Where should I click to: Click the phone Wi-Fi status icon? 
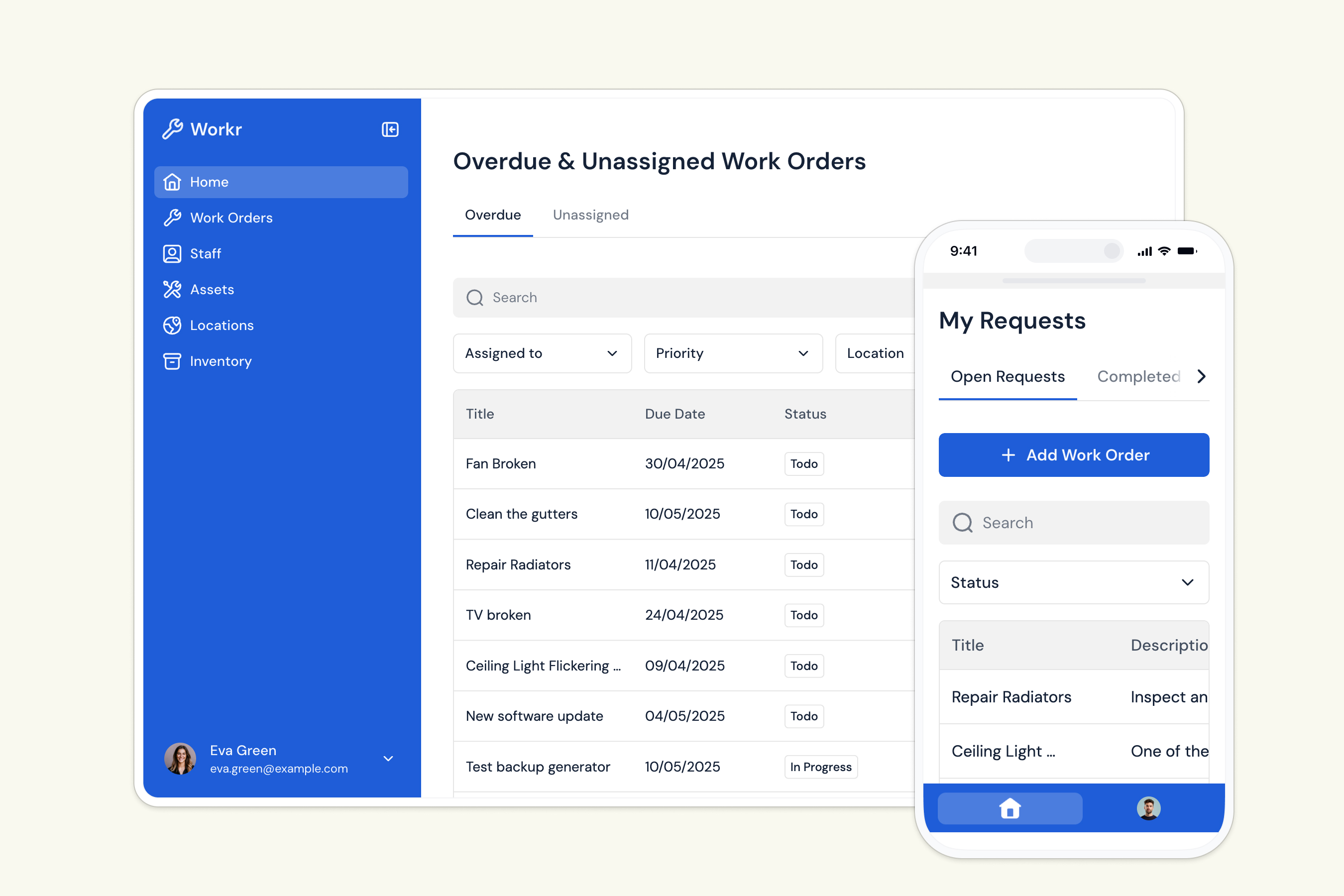pyautogui.click(x=1164, y=251)
